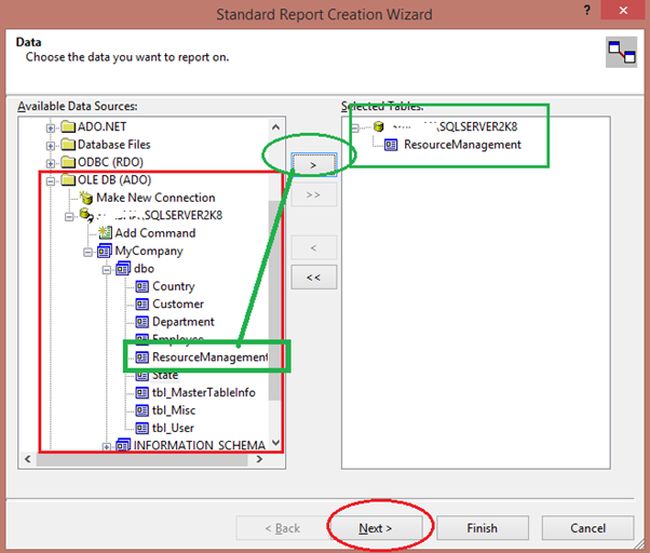The width and height of the screenshot is (650, 553).
Task: Expand the ODBC (RDO) node
Action: click(50, 164)
